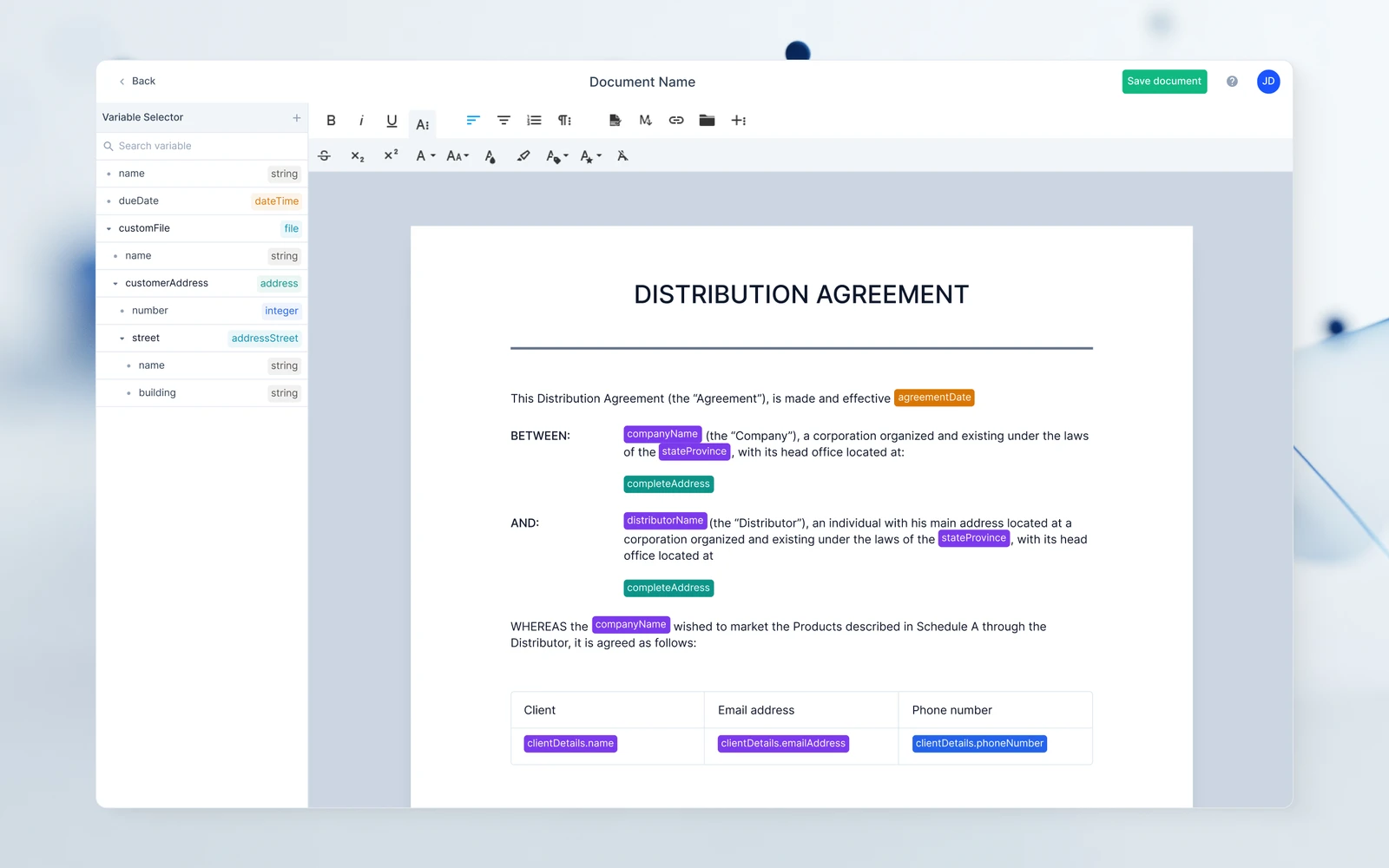Open the JD user avatar menu
Viewport: 1389px width, 868px height.
tap(1268, 82)
